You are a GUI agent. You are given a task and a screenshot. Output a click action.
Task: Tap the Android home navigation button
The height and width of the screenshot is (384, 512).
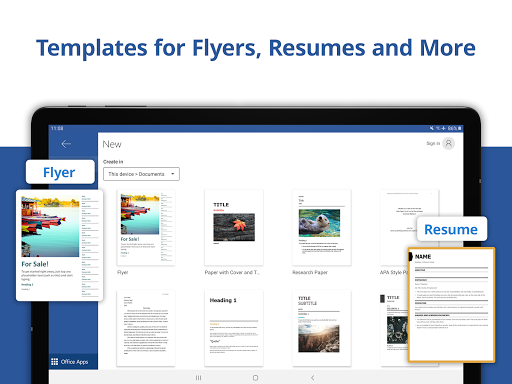pos(255,378)
